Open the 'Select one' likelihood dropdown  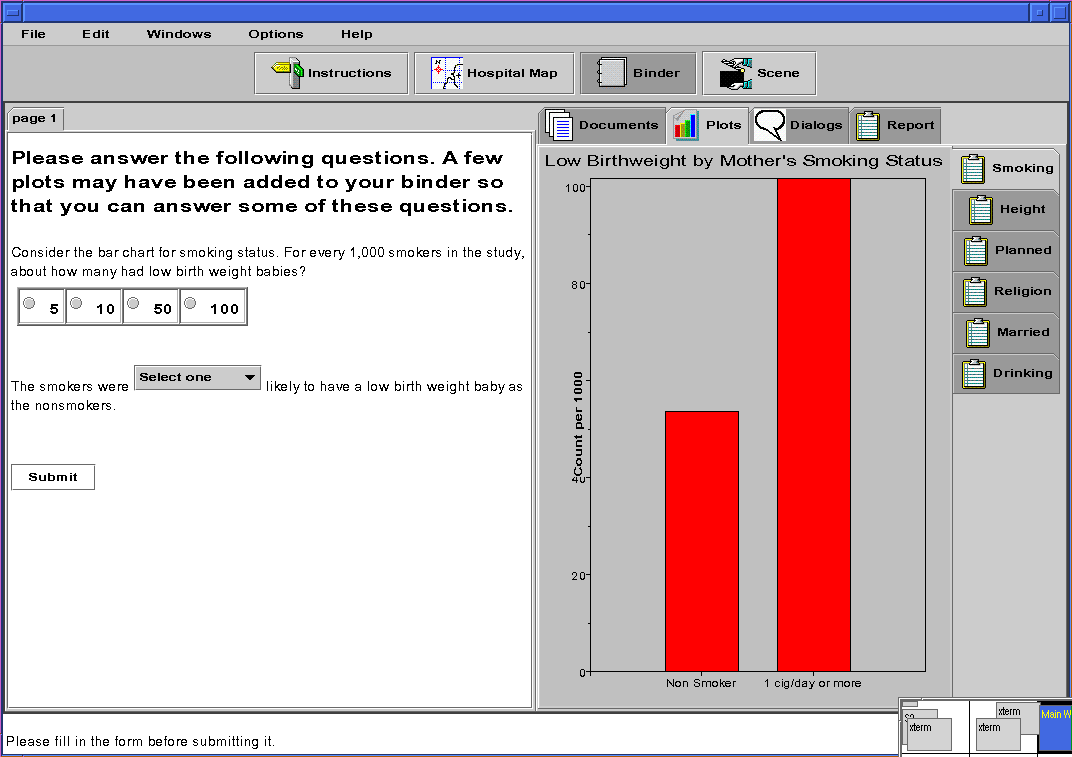(197, 377)
